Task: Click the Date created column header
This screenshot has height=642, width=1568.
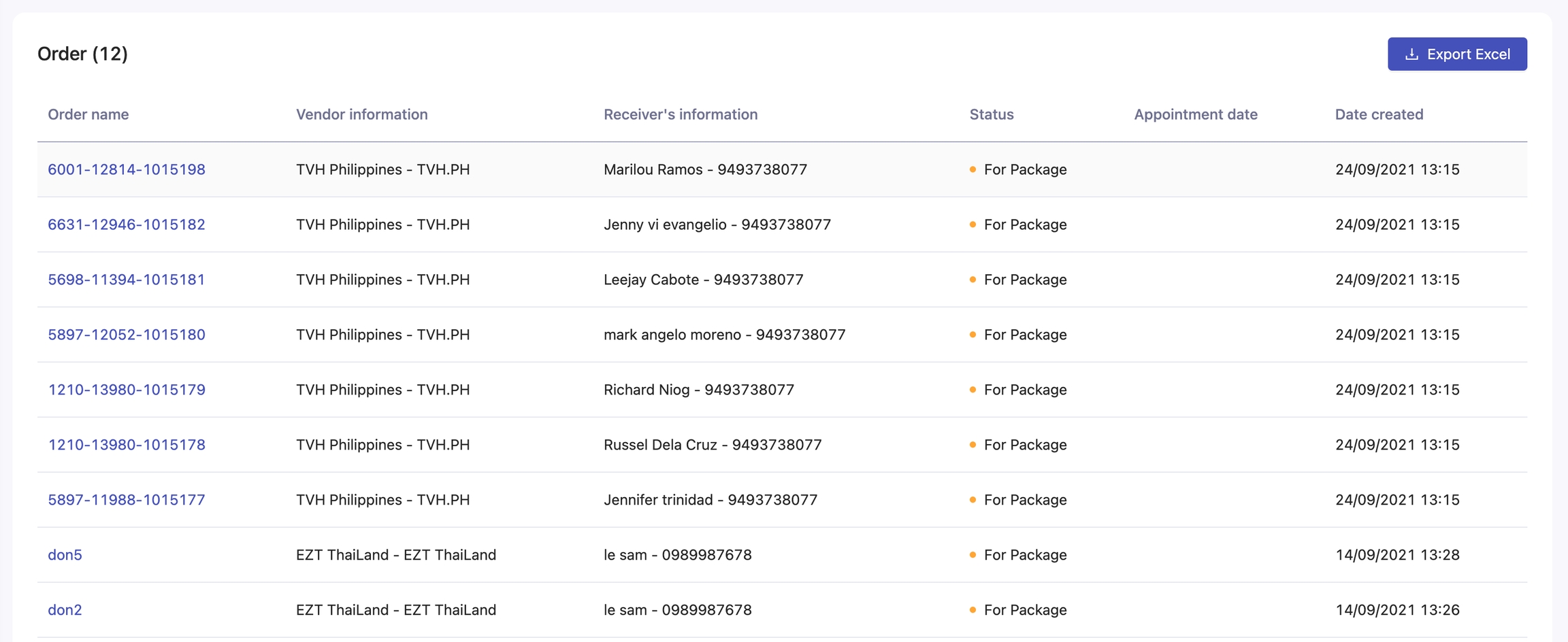Action: (x=1379, y=114)
